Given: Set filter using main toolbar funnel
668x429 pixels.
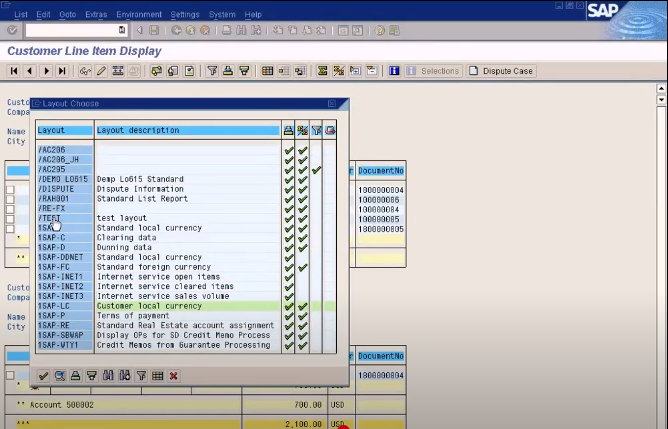Looking at the screenshot, I should (212, 71).
